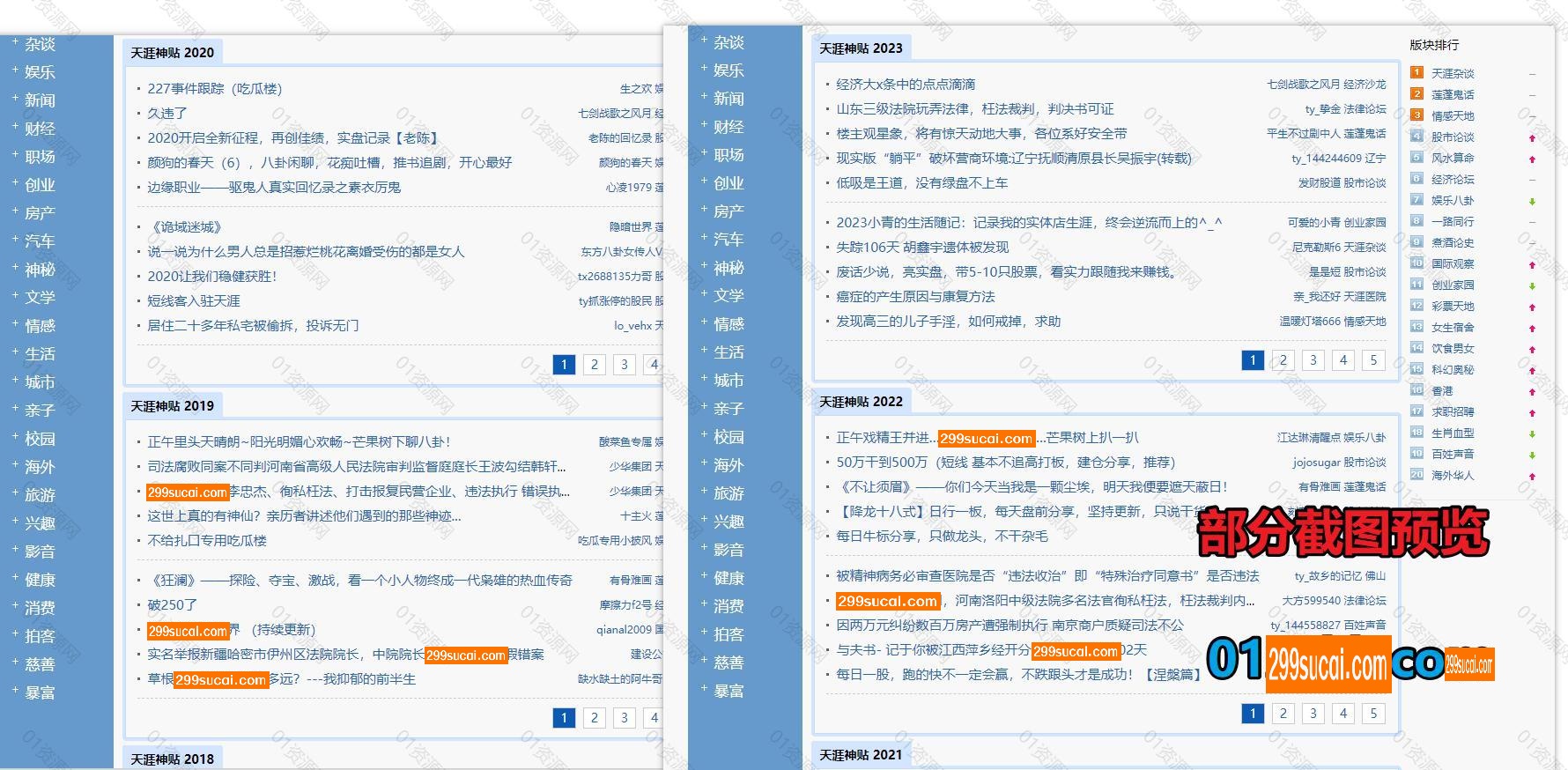This screenshot has width=1568, height=770.
Task: Click the red up arrow for 女生宿舍
Action: tap(1532, 329)
